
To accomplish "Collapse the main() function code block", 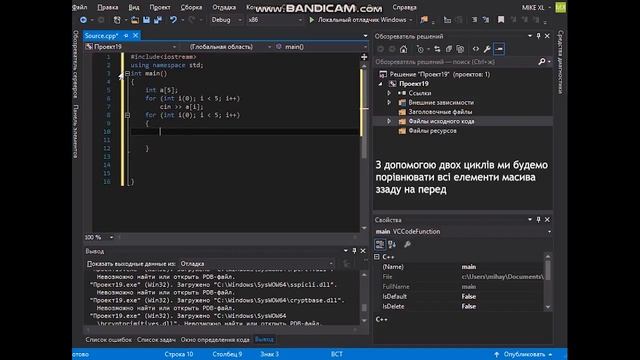I will pyautogui.click(x=127, y=73).
